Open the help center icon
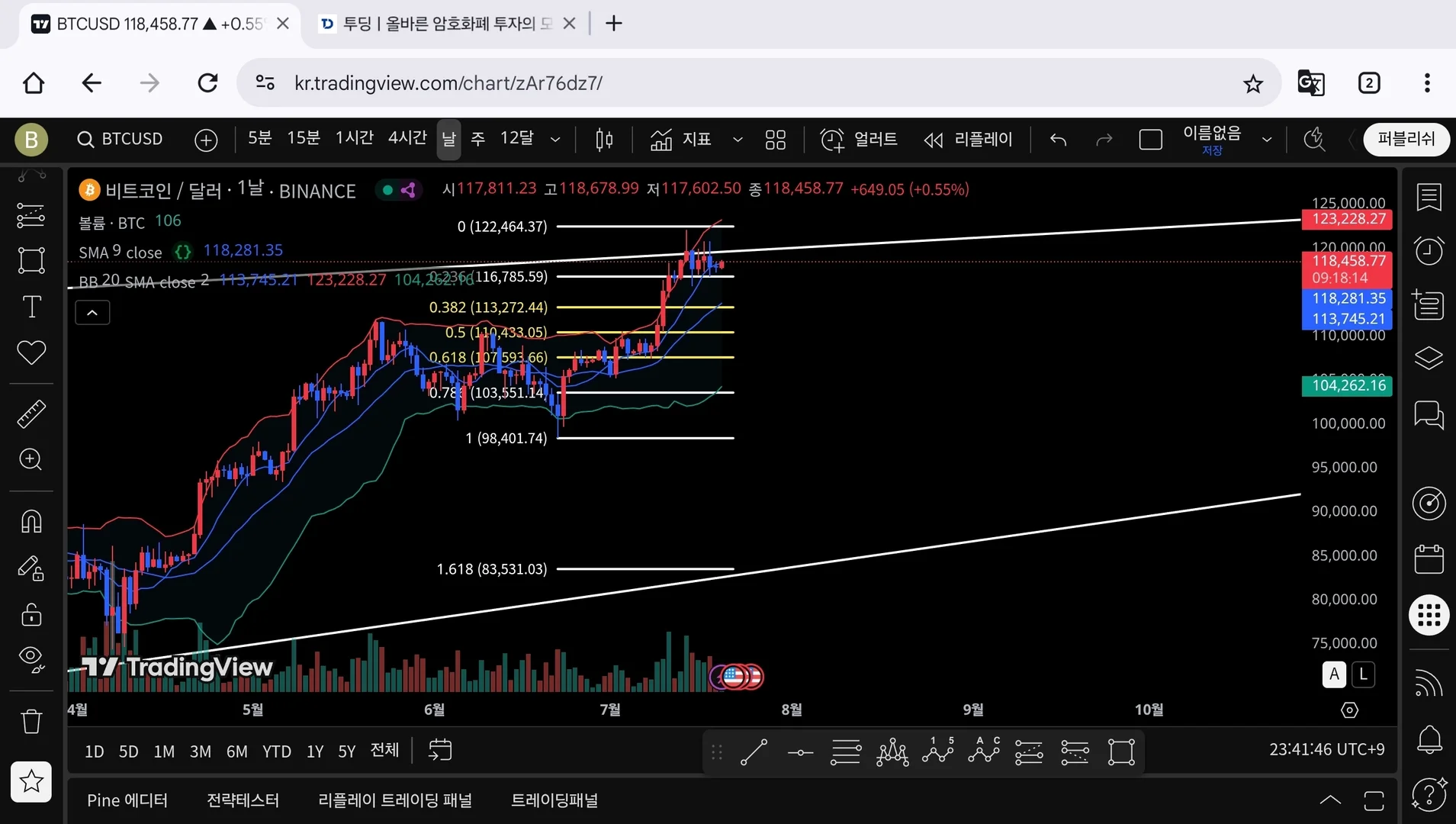Screen dimensions: 1456x824 (1429, 793)
